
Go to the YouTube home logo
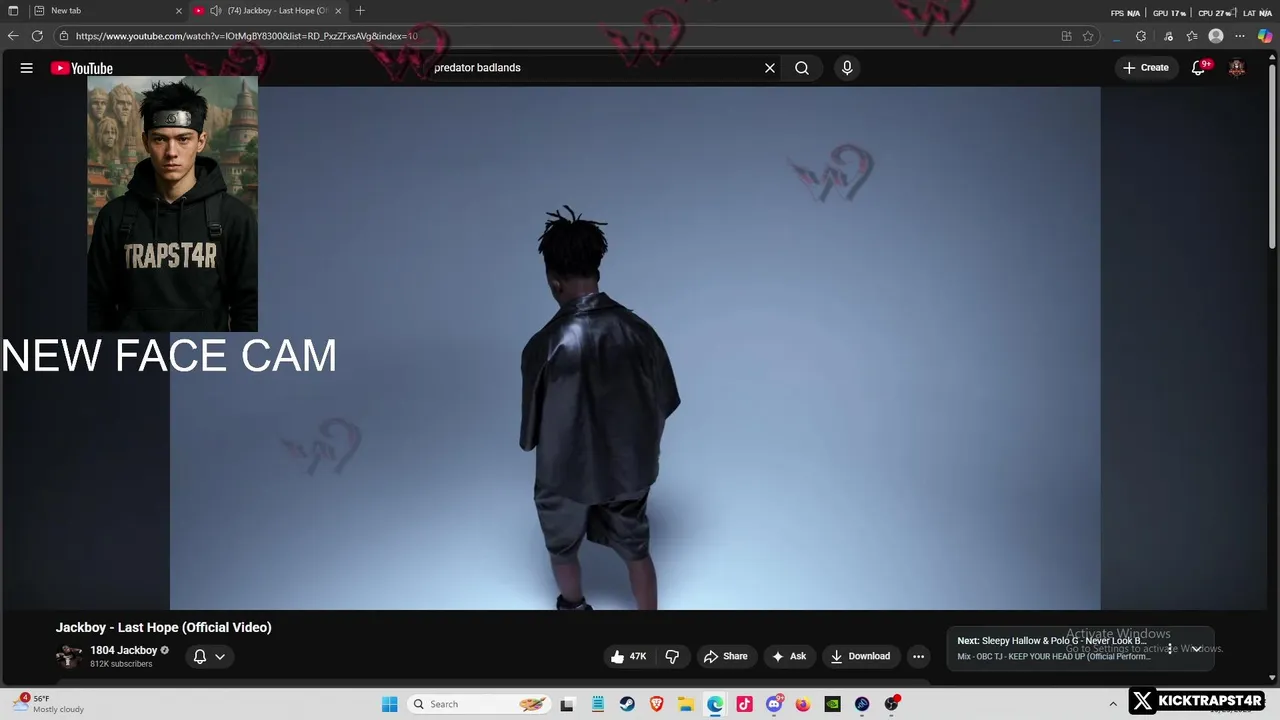tap(82, 68)
